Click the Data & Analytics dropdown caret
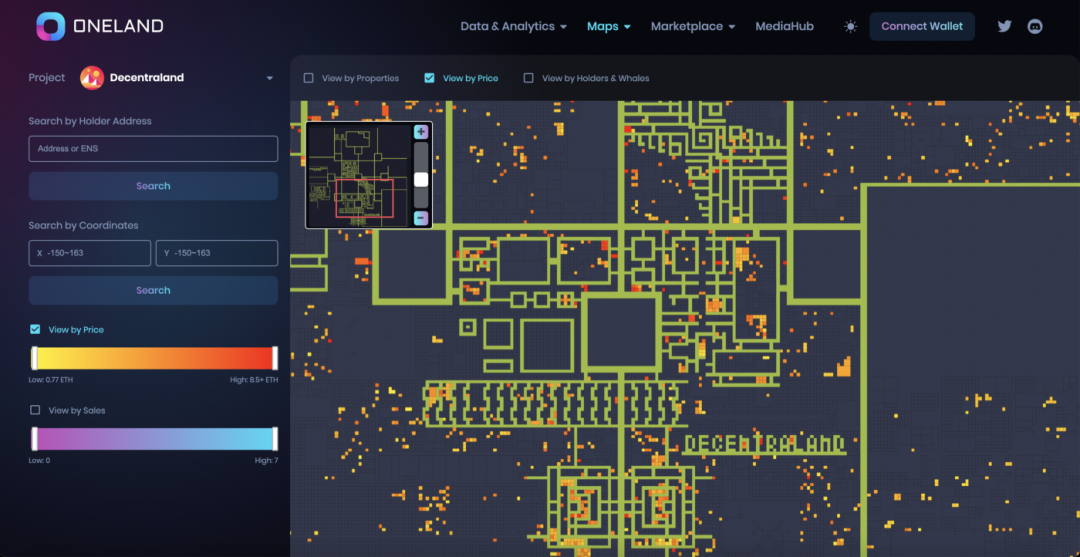1080x557 pixels. point(563,27)
